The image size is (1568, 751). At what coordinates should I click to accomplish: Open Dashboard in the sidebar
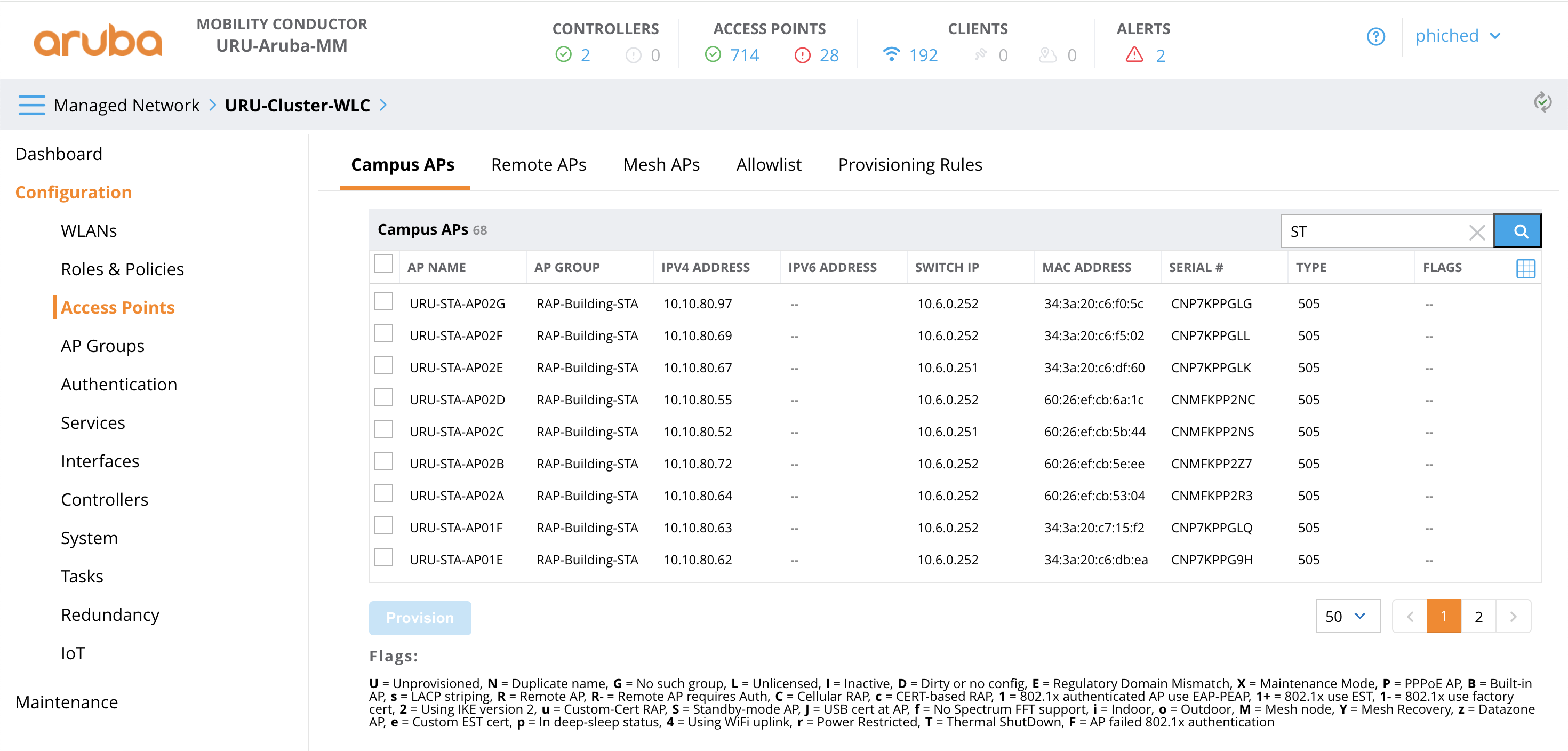(x=59, y=154)
